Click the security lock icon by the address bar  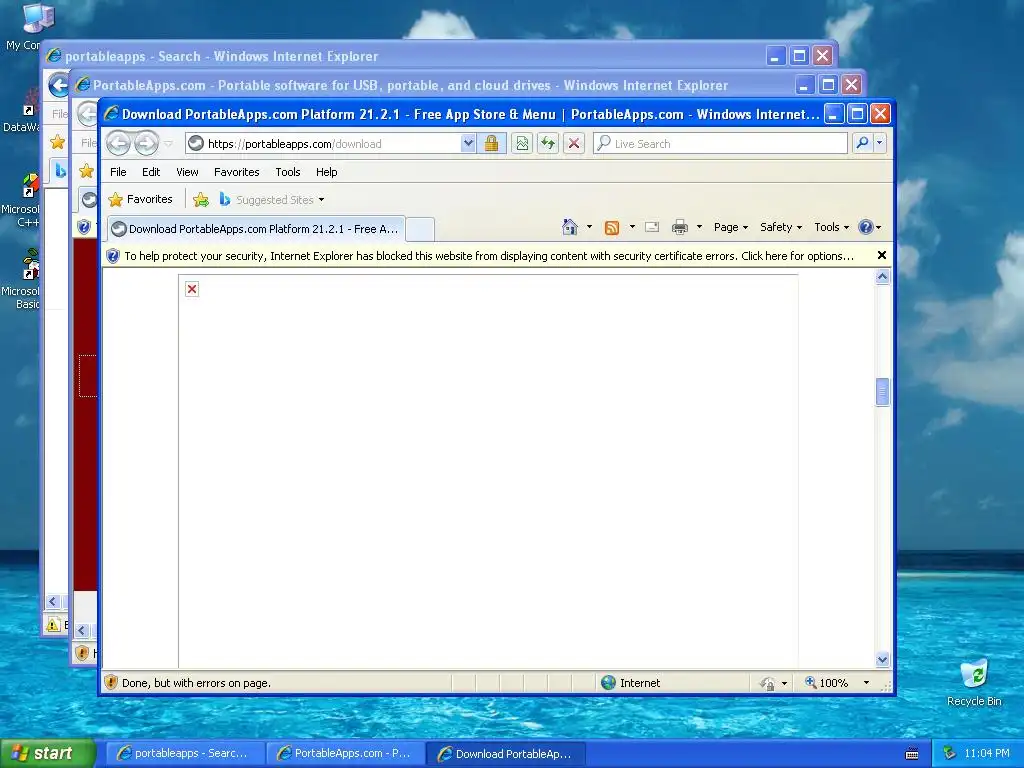(x=491, y=143)
